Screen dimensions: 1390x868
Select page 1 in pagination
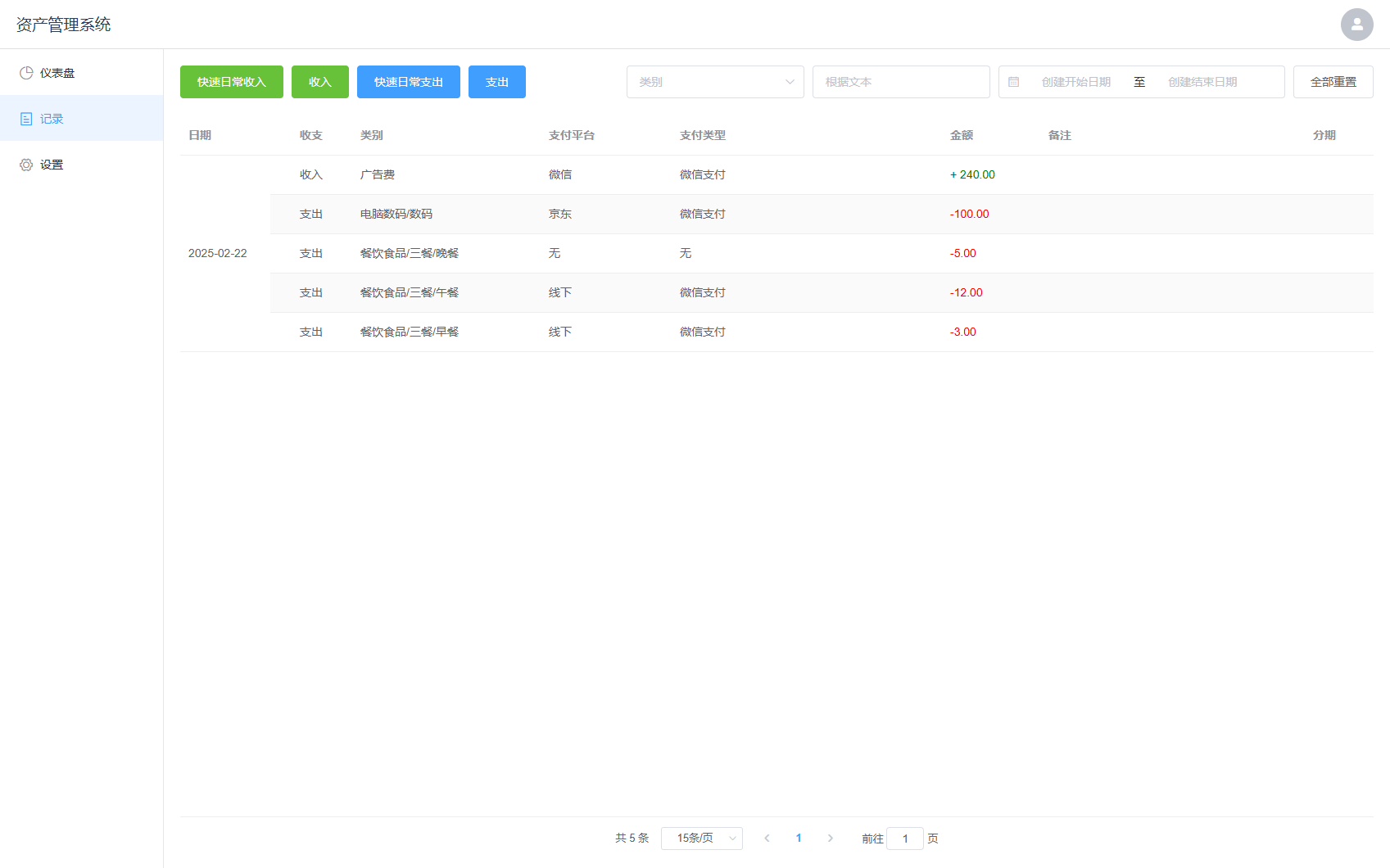coord(799,838)
